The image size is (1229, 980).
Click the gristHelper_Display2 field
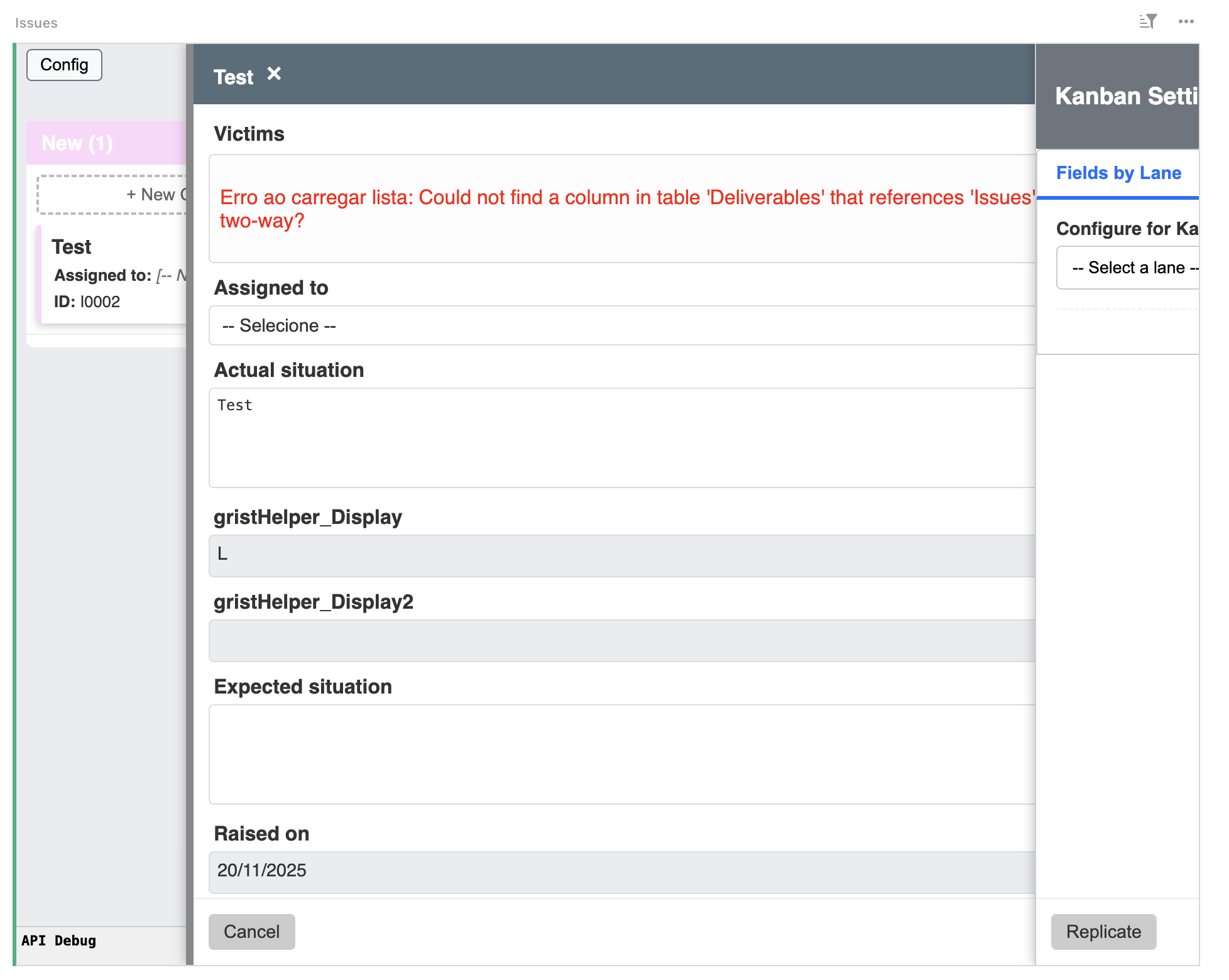621,640
